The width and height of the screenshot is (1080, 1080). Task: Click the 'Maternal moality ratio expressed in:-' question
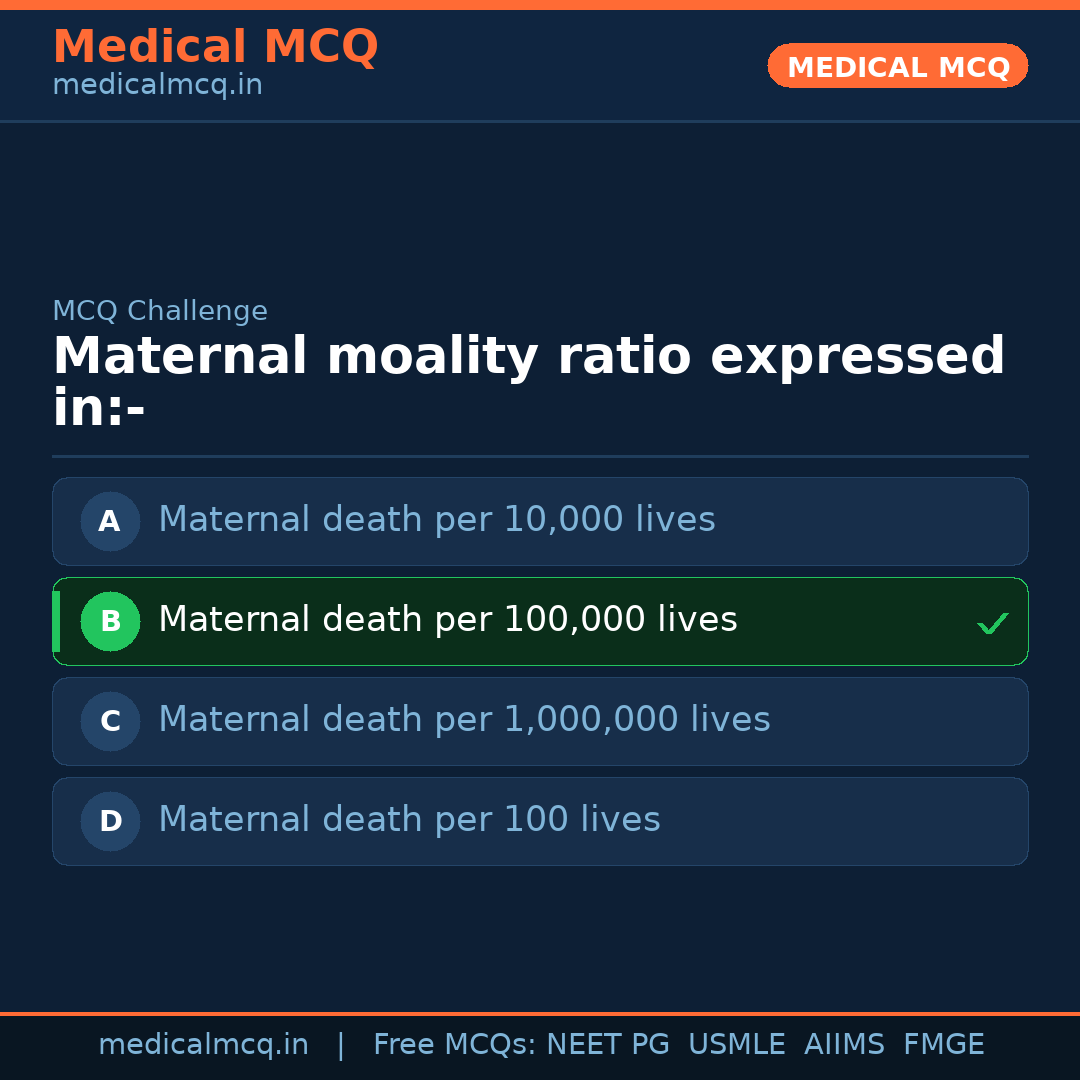528,382
